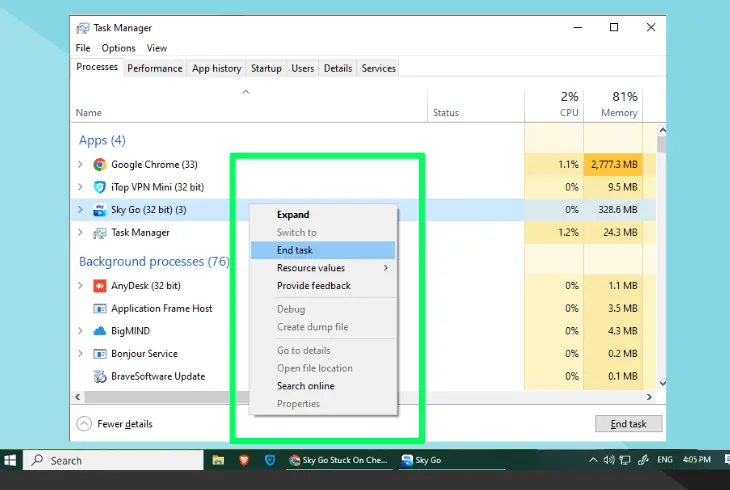Open the Windows Start button

[10, 461]
